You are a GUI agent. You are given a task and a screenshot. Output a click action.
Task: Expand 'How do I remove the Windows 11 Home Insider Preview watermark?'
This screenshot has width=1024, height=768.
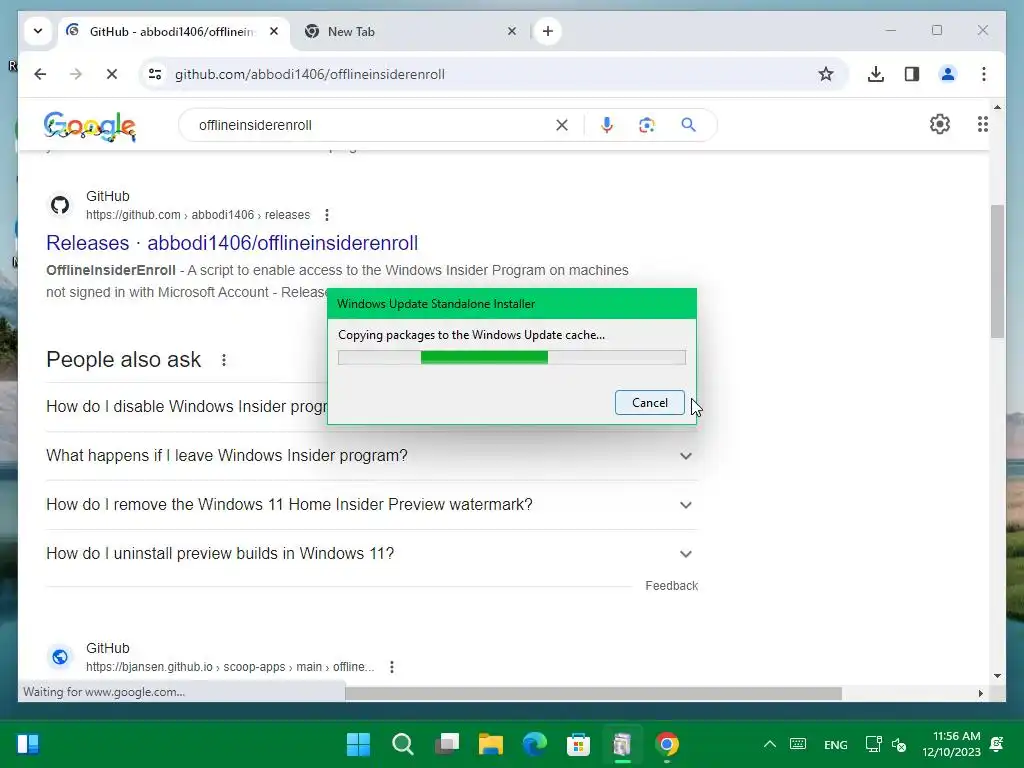372,505
